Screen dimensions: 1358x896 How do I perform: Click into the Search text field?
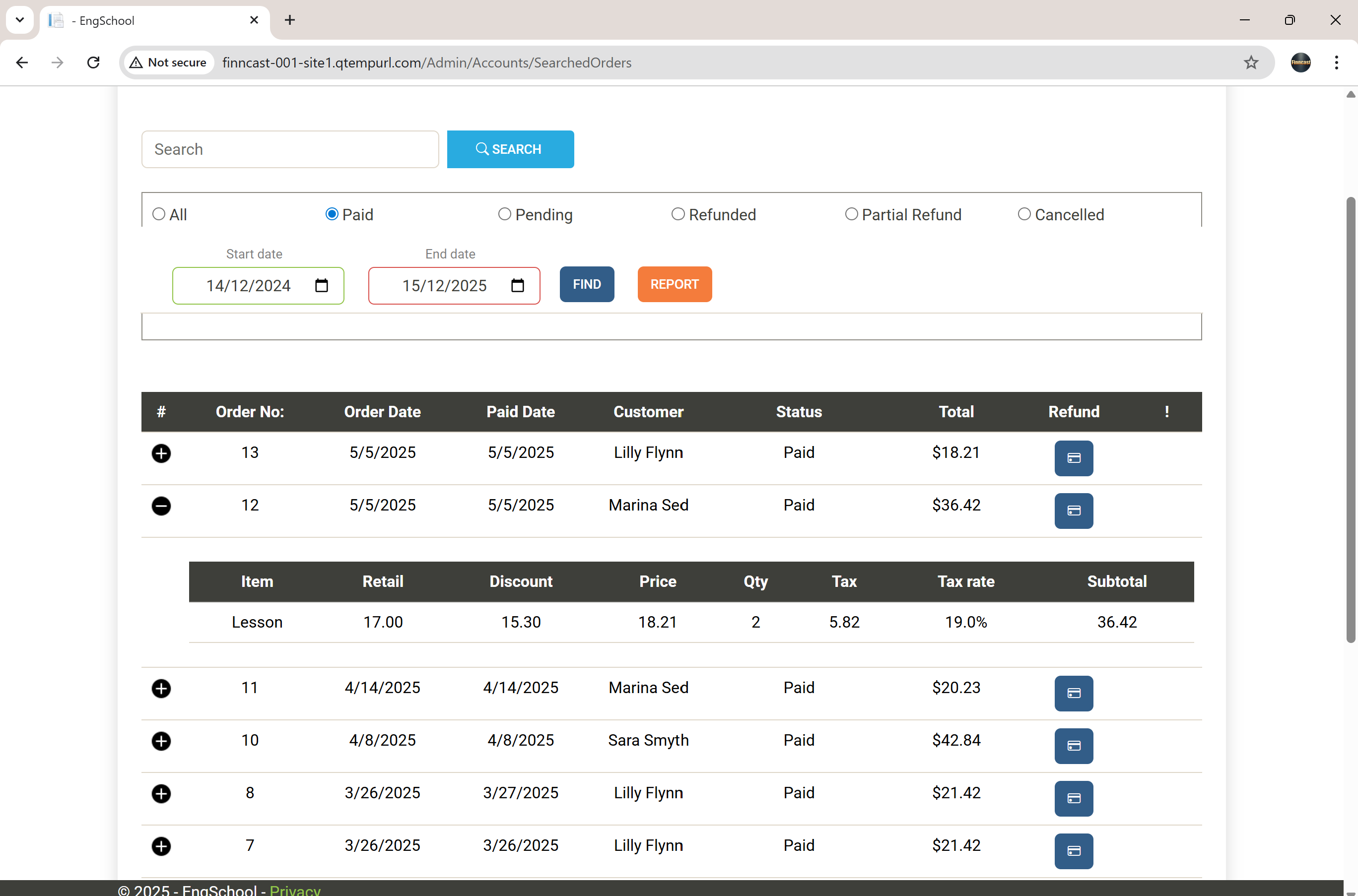(290, 149)
